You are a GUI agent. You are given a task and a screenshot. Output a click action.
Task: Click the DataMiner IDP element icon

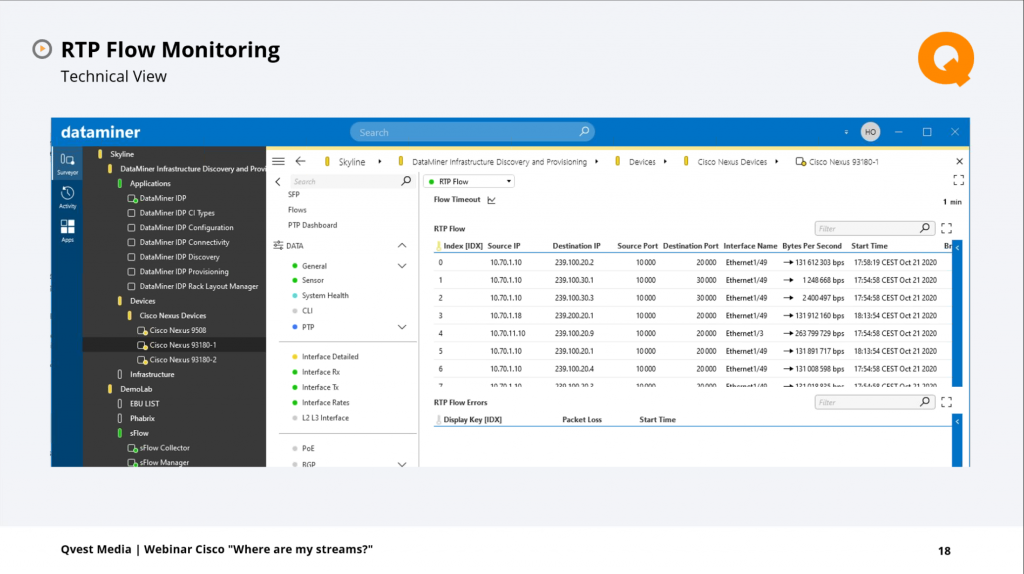tap(132, 199)
